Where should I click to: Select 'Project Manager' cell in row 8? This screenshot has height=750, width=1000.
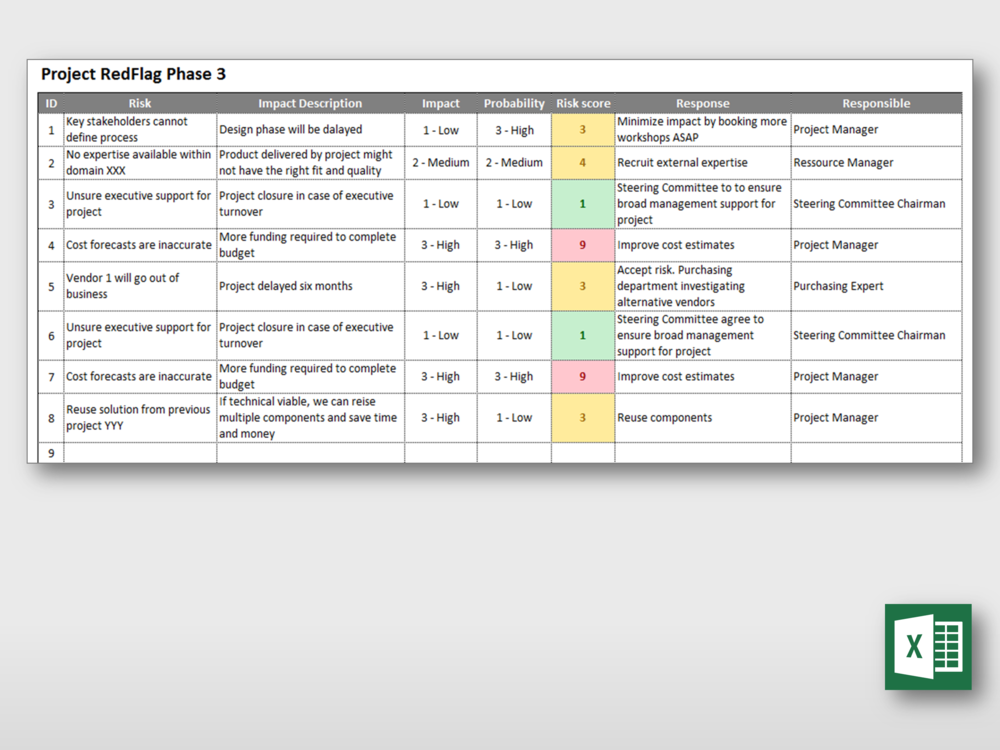tap(876, 418)
